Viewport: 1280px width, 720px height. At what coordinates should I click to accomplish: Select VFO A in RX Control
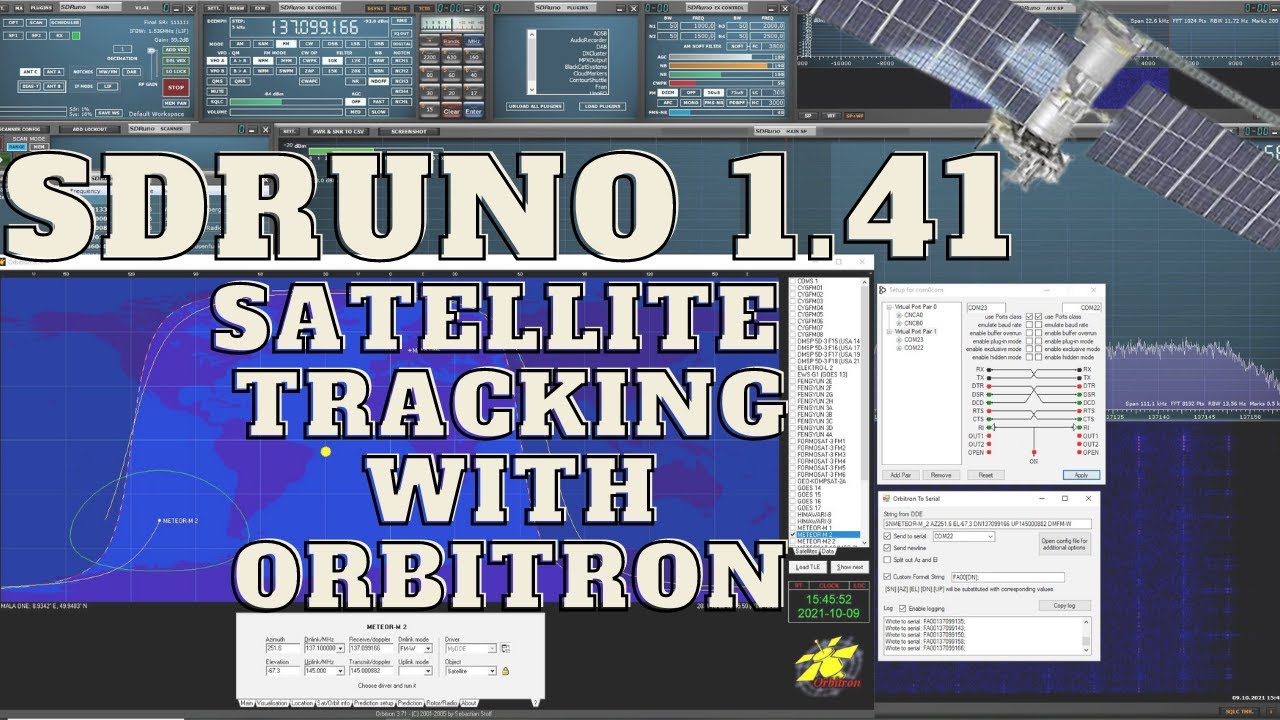click(216, 61)
